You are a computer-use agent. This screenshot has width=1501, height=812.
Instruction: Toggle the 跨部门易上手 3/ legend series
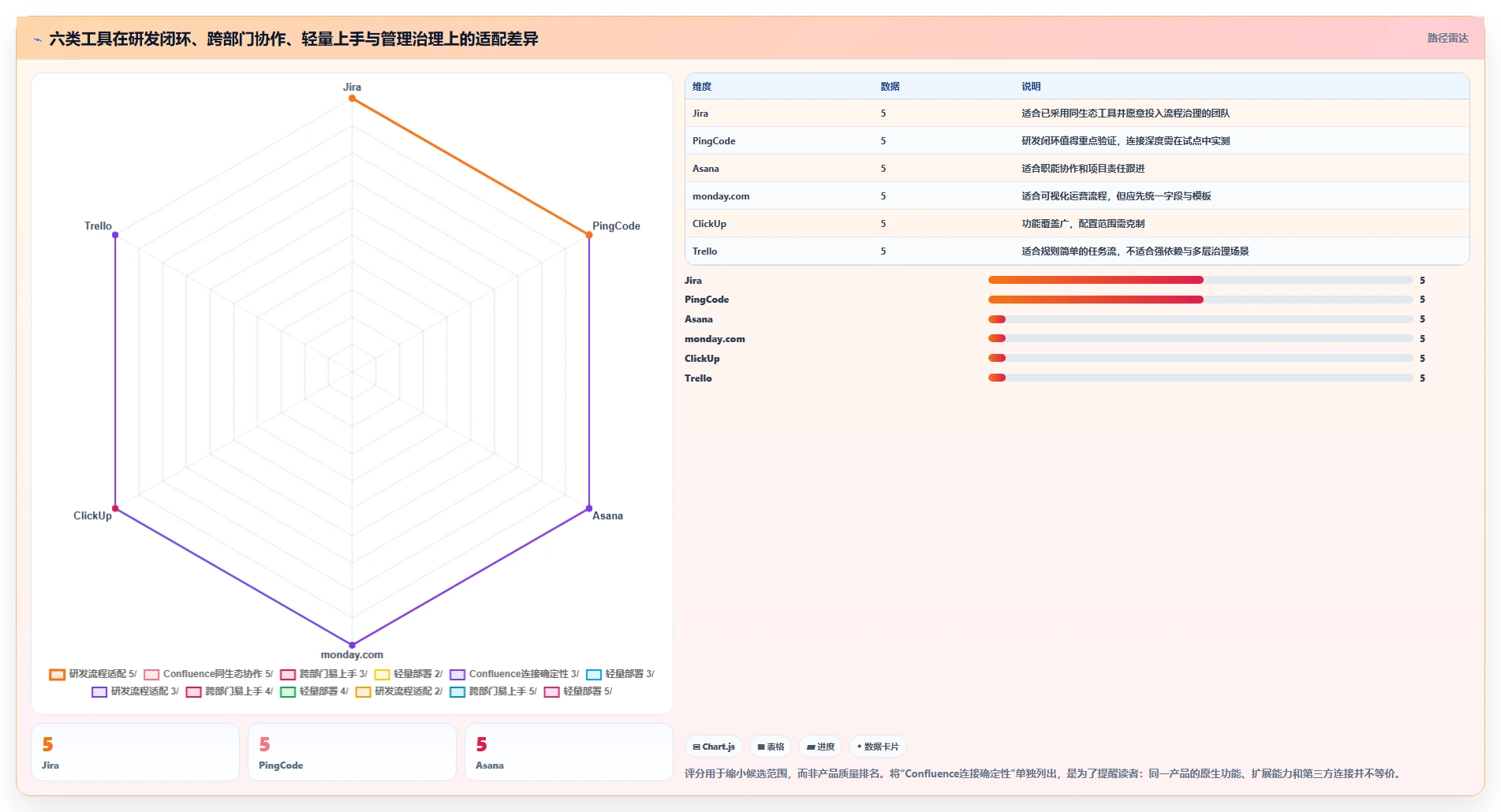(323, 674)
